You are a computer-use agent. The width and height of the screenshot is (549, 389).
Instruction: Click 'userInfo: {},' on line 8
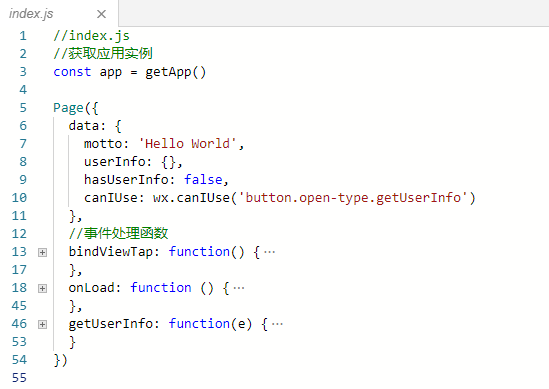pyautogui.click(x=133, y=162)
